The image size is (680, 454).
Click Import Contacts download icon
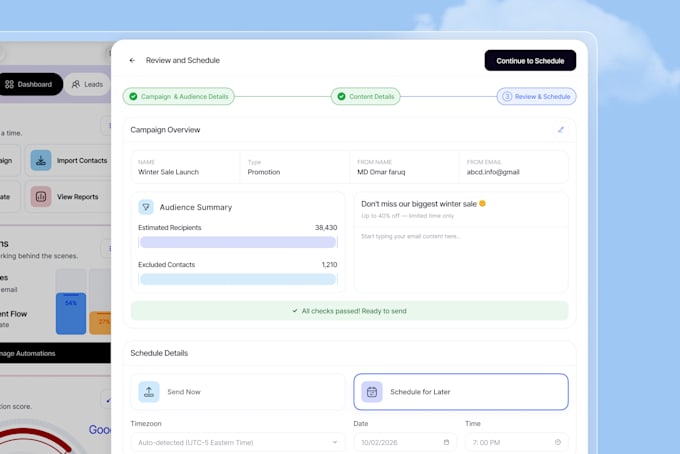(x=41, y=160)
